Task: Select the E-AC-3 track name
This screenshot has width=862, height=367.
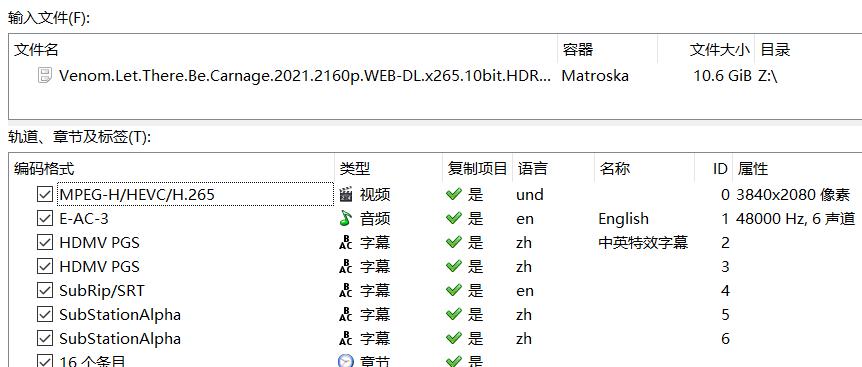Action: pyautogui.click(x=84, y=219)
